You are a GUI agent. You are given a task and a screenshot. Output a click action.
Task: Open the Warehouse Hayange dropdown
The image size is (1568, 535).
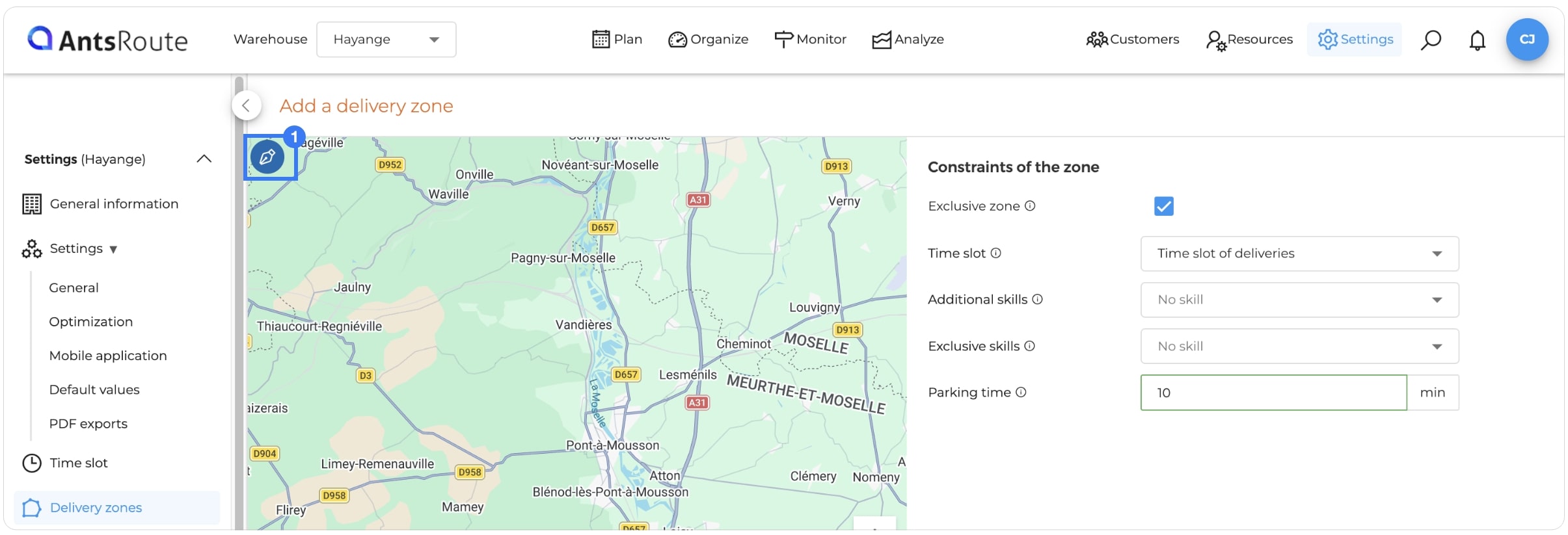tap(386, 40)
